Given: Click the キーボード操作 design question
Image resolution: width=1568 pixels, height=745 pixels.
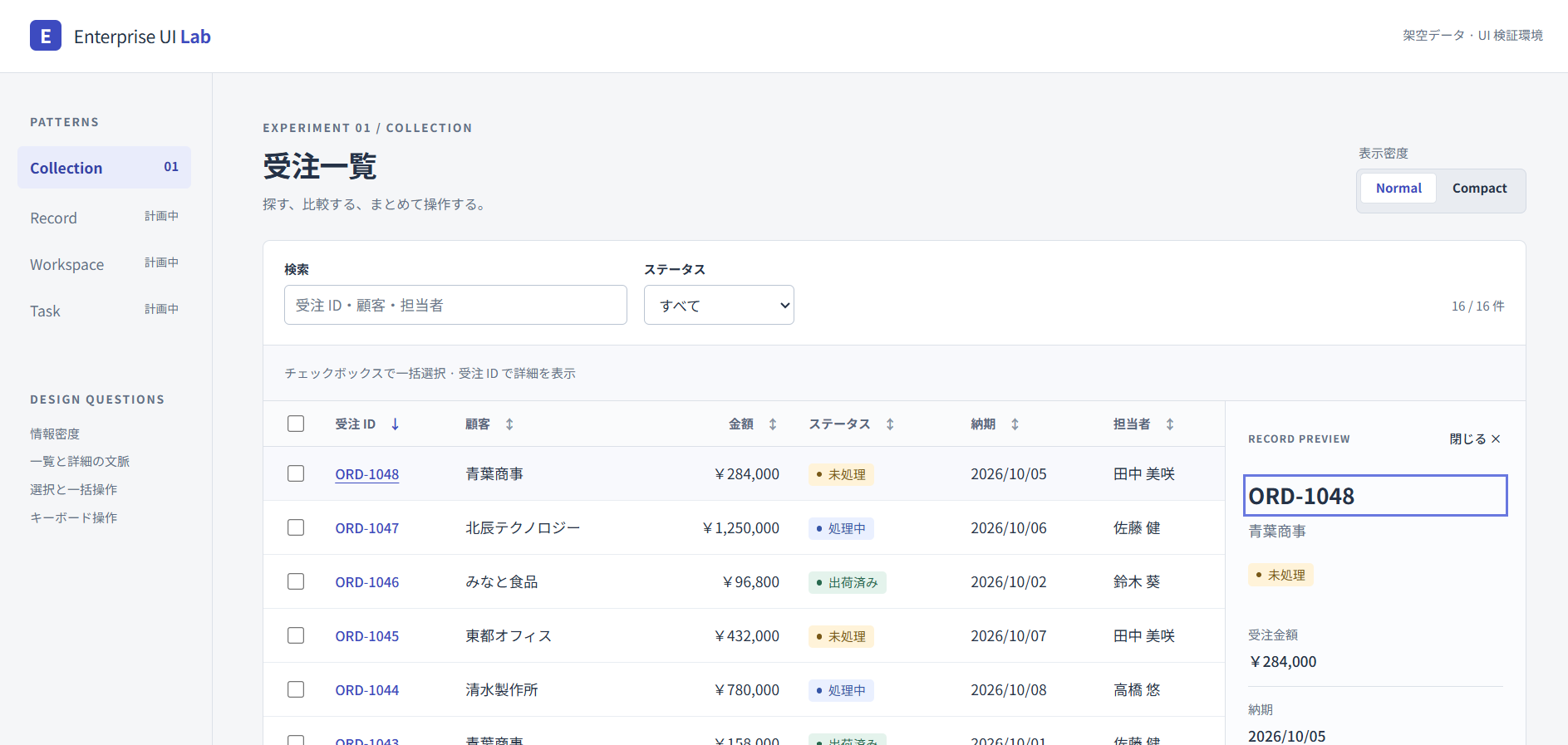Looking at the screenshot, I should 73,517.
